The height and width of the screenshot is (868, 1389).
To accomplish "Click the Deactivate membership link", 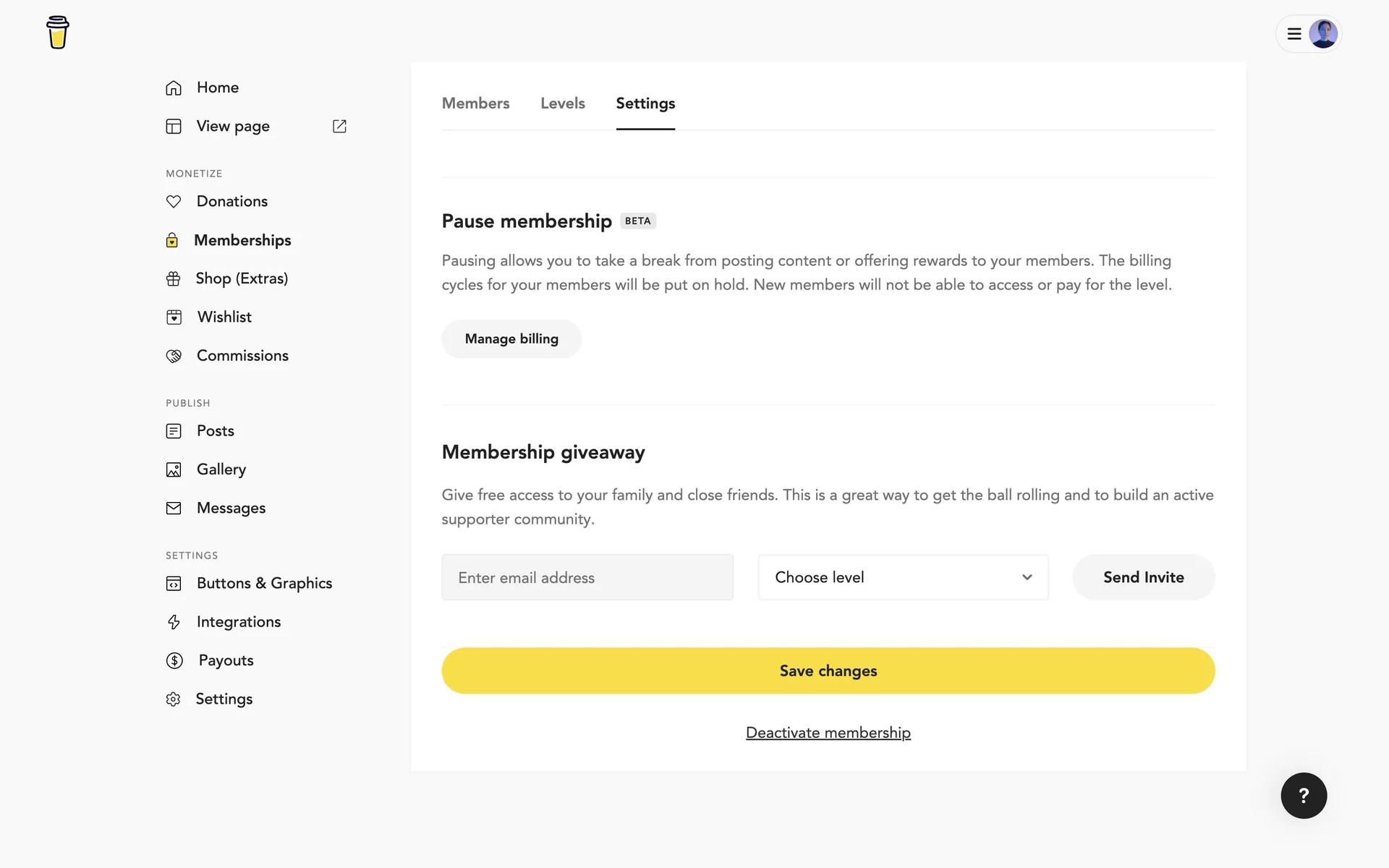I will (x=828, y=733).
